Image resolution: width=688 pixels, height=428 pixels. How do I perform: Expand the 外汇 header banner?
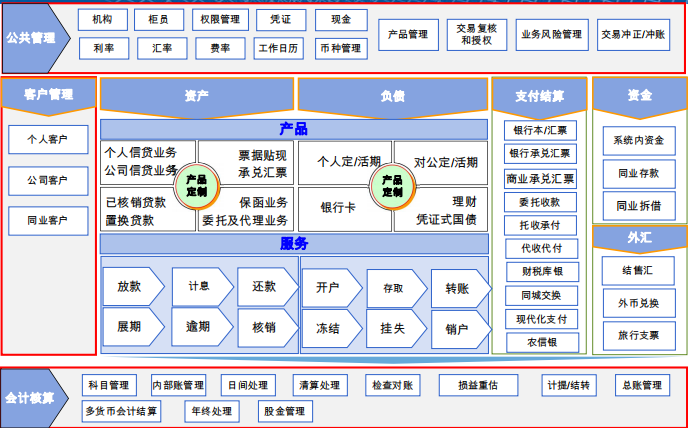639,238
